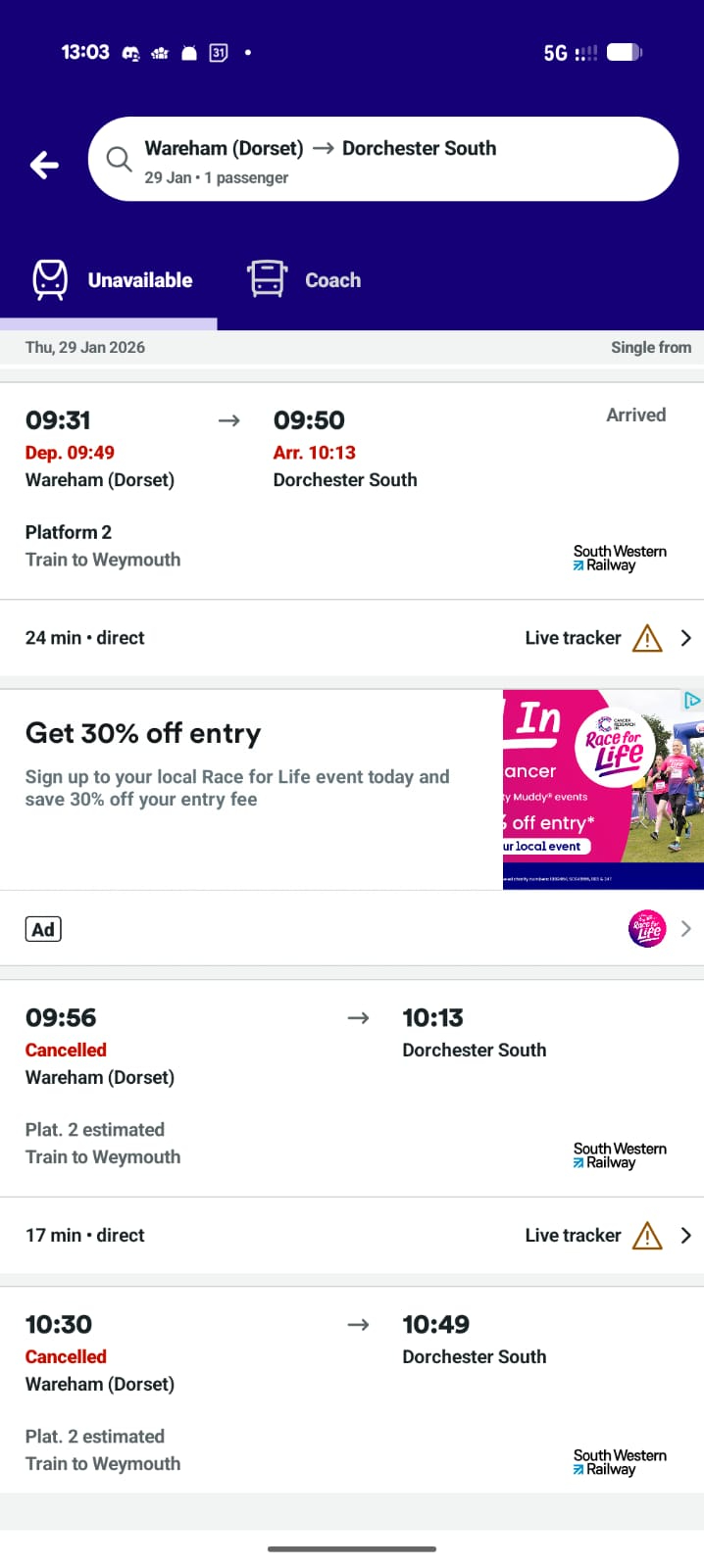Image resolution: width=704 pixels, height=1568 pixels.
Task: Open the ad chevron beside Race for Life
Action: [x=686, y=928]
